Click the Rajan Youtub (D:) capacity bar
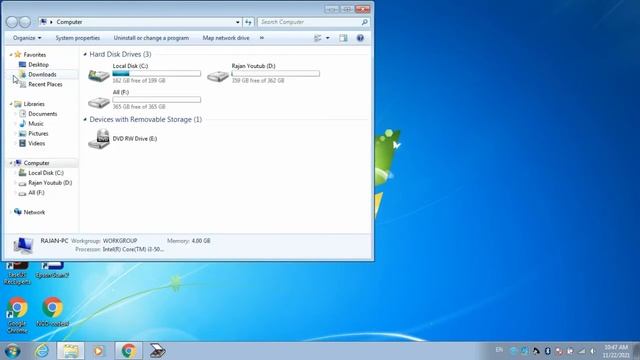Image resolution: width=640 pixels, height=360 pixels. click(x=276, y=73)
